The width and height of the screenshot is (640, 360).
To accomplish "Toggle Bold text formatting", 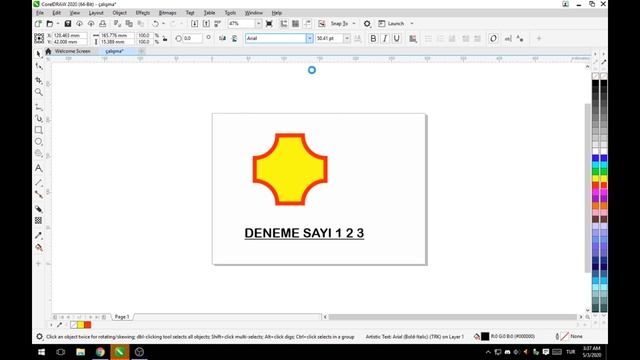I will click(x=373, y=38).
